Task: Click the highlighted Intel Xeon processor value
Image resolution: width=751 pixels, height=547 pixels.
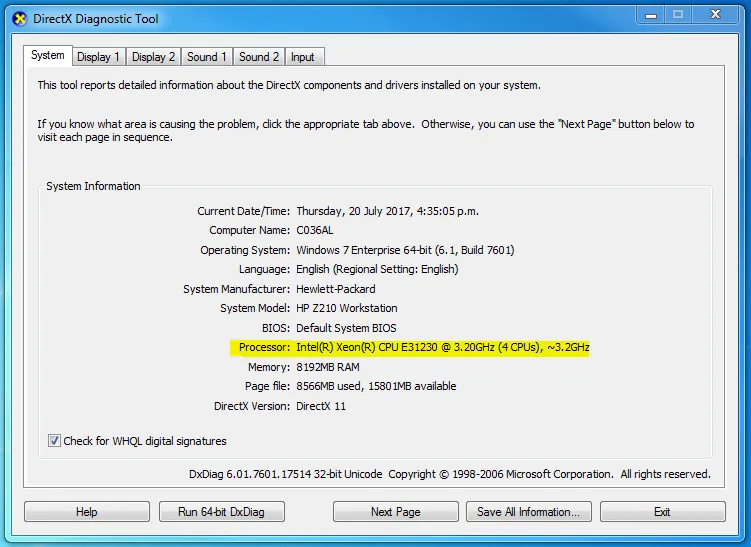Action: pyautogui.click(x=443, y=347)
